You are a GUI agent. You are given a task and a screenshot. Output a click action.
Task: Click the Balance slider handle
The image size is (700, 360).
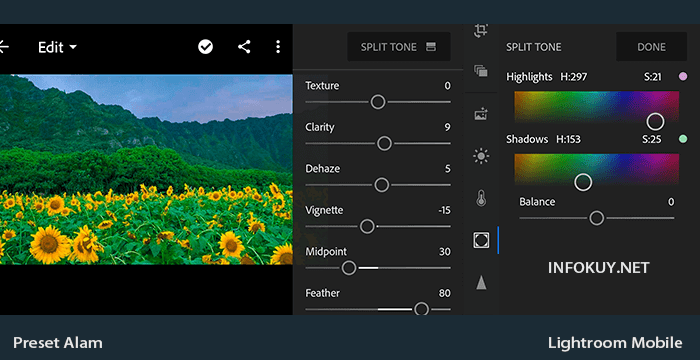click(x=596, y=218)
